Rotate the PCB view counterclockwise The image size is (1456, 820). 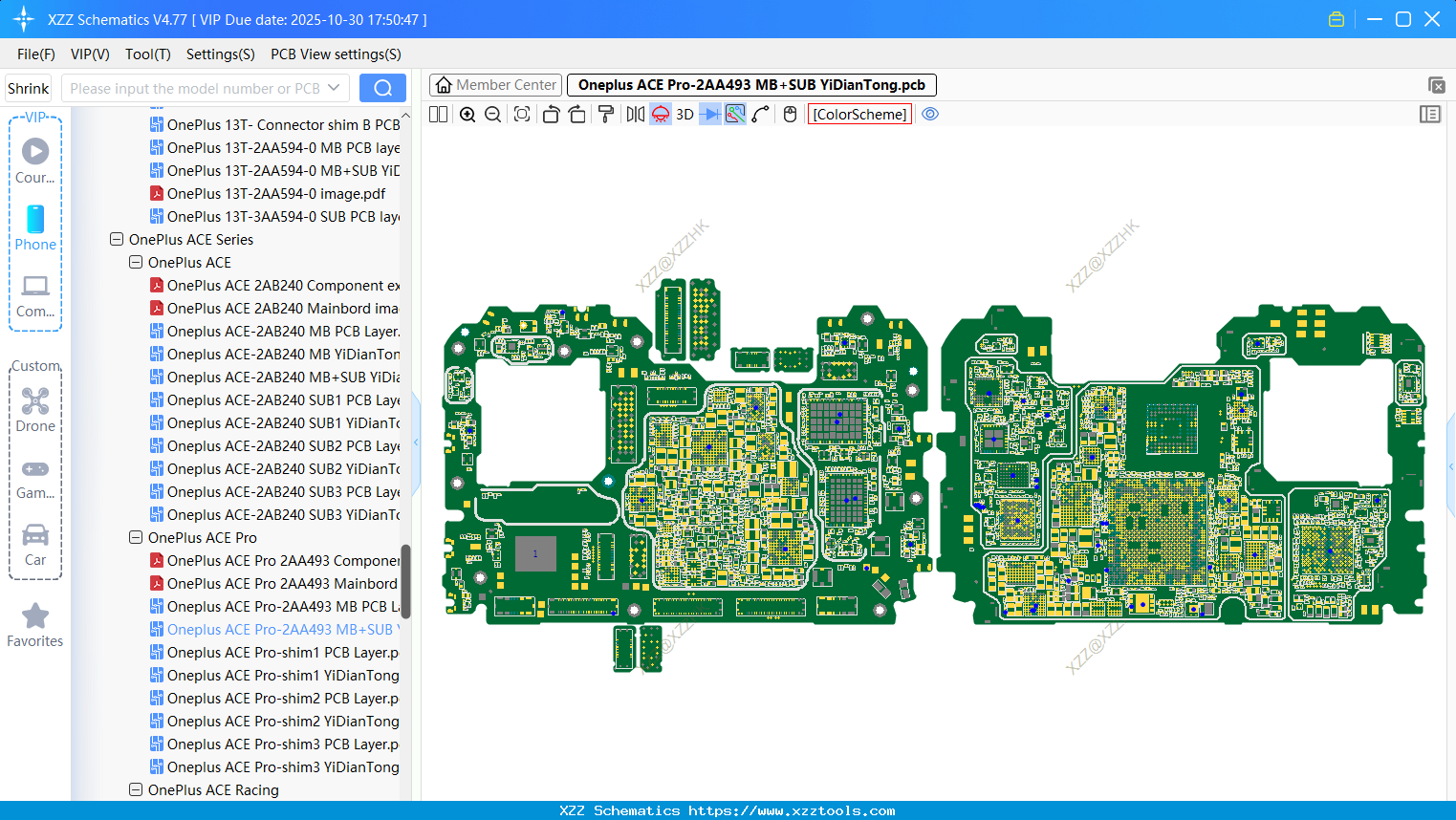point(551,115)
